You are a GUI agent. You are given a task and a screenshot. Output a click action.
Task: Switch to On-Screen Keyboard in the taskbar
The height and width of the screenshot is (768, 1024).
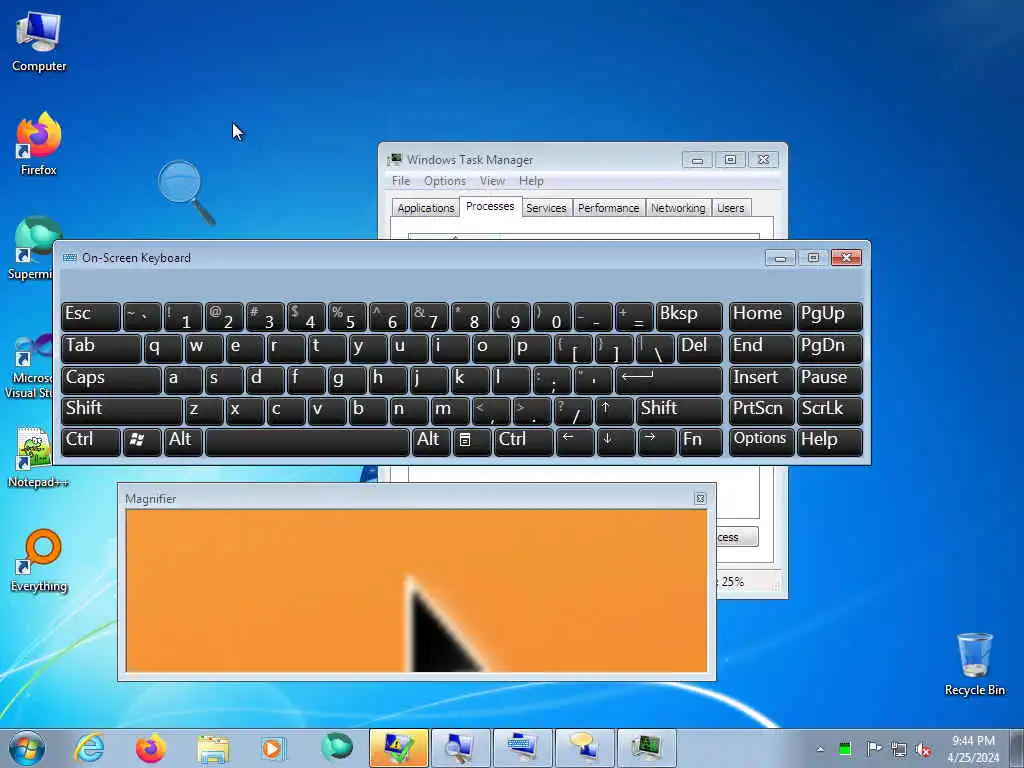coord(522,748)
